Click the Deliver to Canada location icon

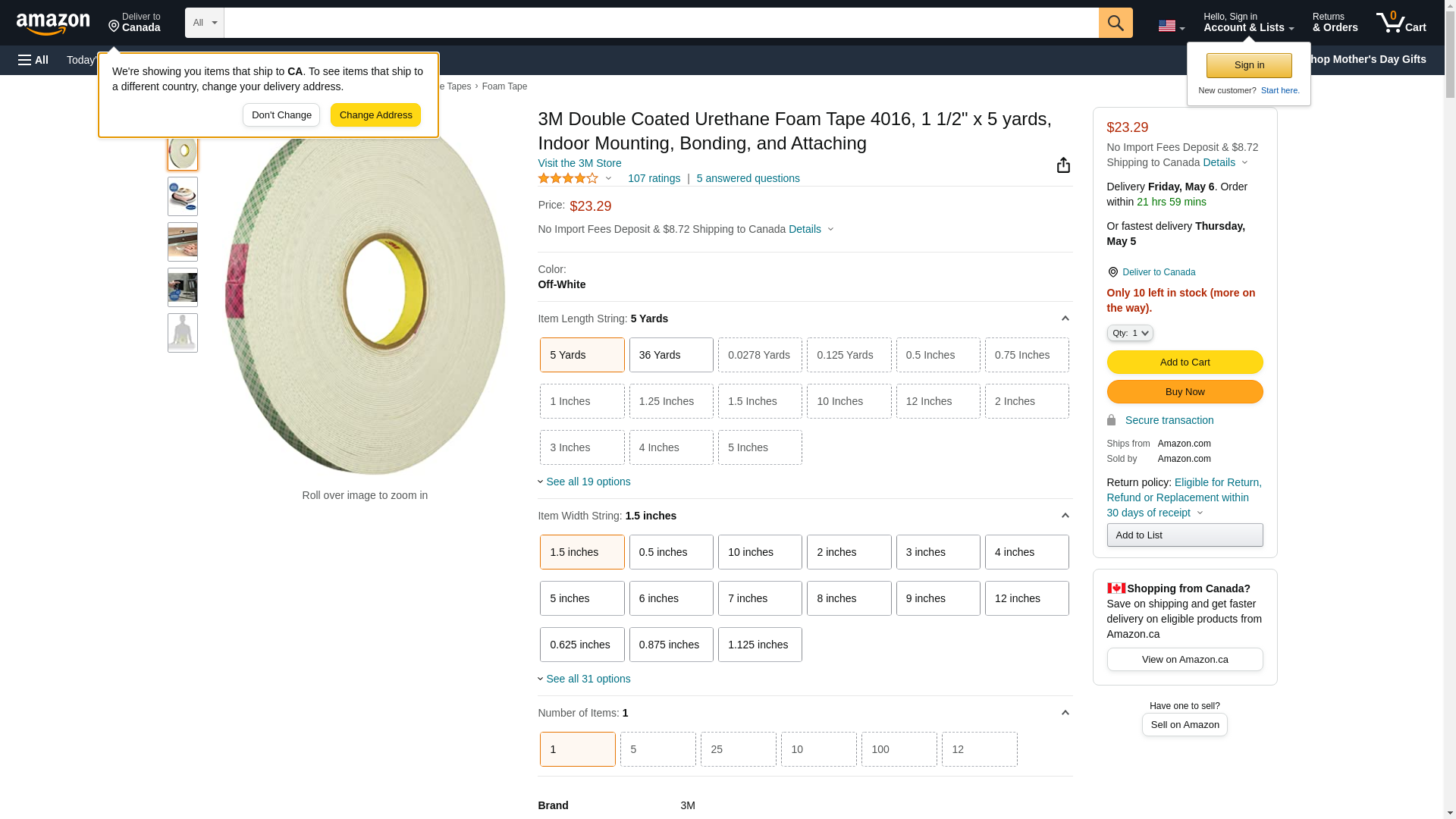coord(114,27)
